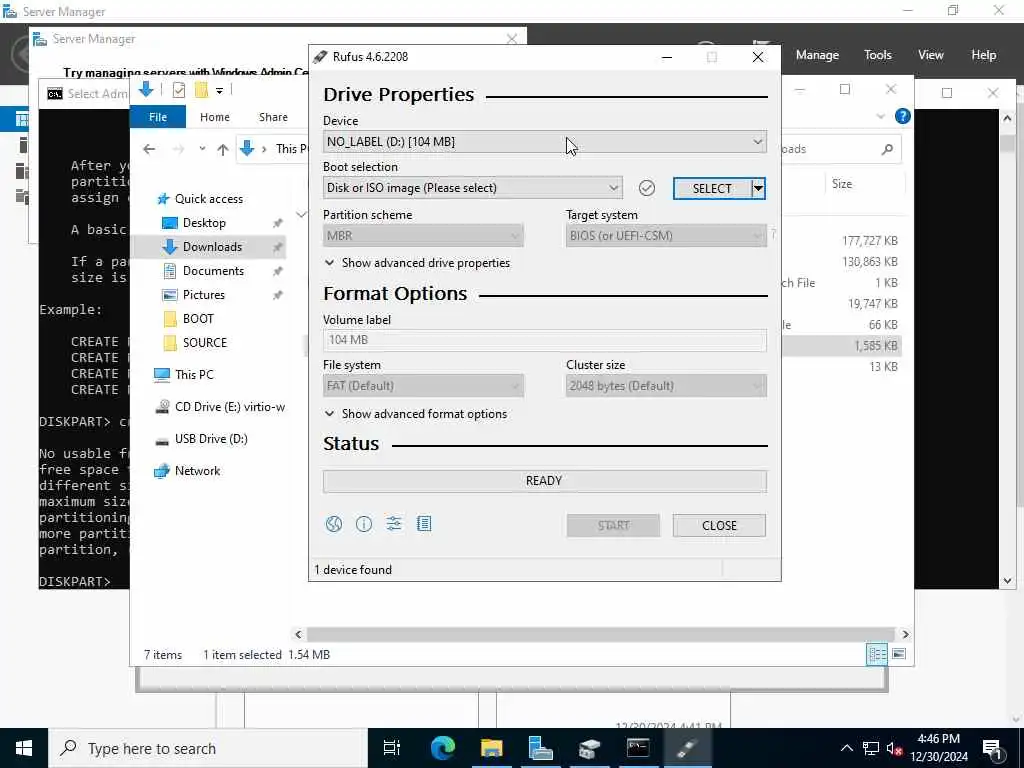This screenshot has width=1024, height=768.
Task: Launch Microsoft Edge from taskbar
Action: coord(442,748)
